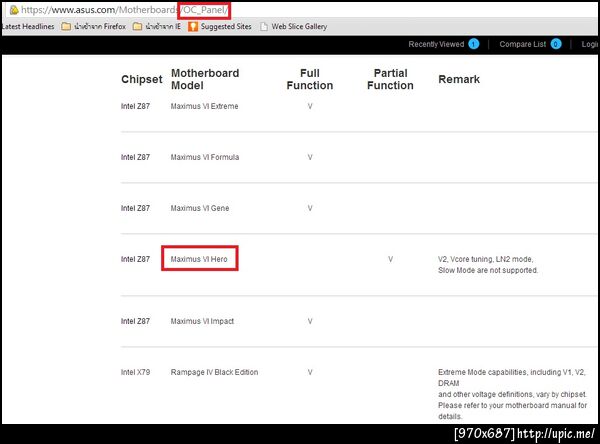Click the Intel X79 chipset cell
Image resolution: width=600 pixels, height=444 pixels.
coord(135,372)
